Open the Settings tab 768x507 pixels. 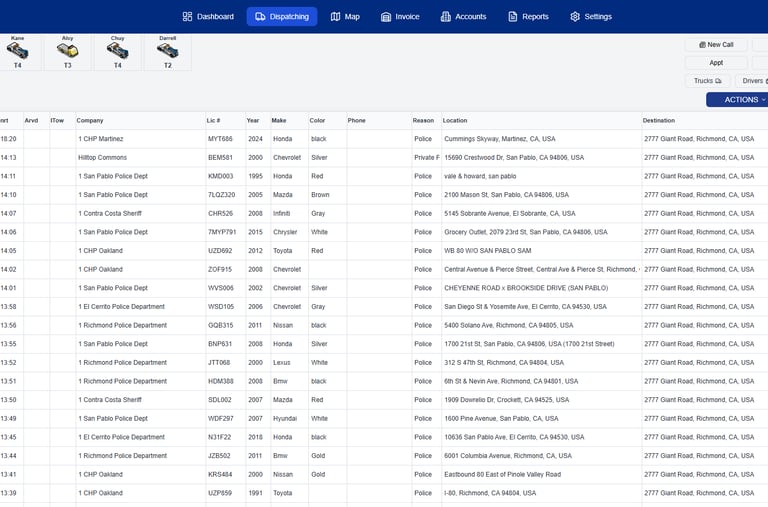click(x=591, y=17)
